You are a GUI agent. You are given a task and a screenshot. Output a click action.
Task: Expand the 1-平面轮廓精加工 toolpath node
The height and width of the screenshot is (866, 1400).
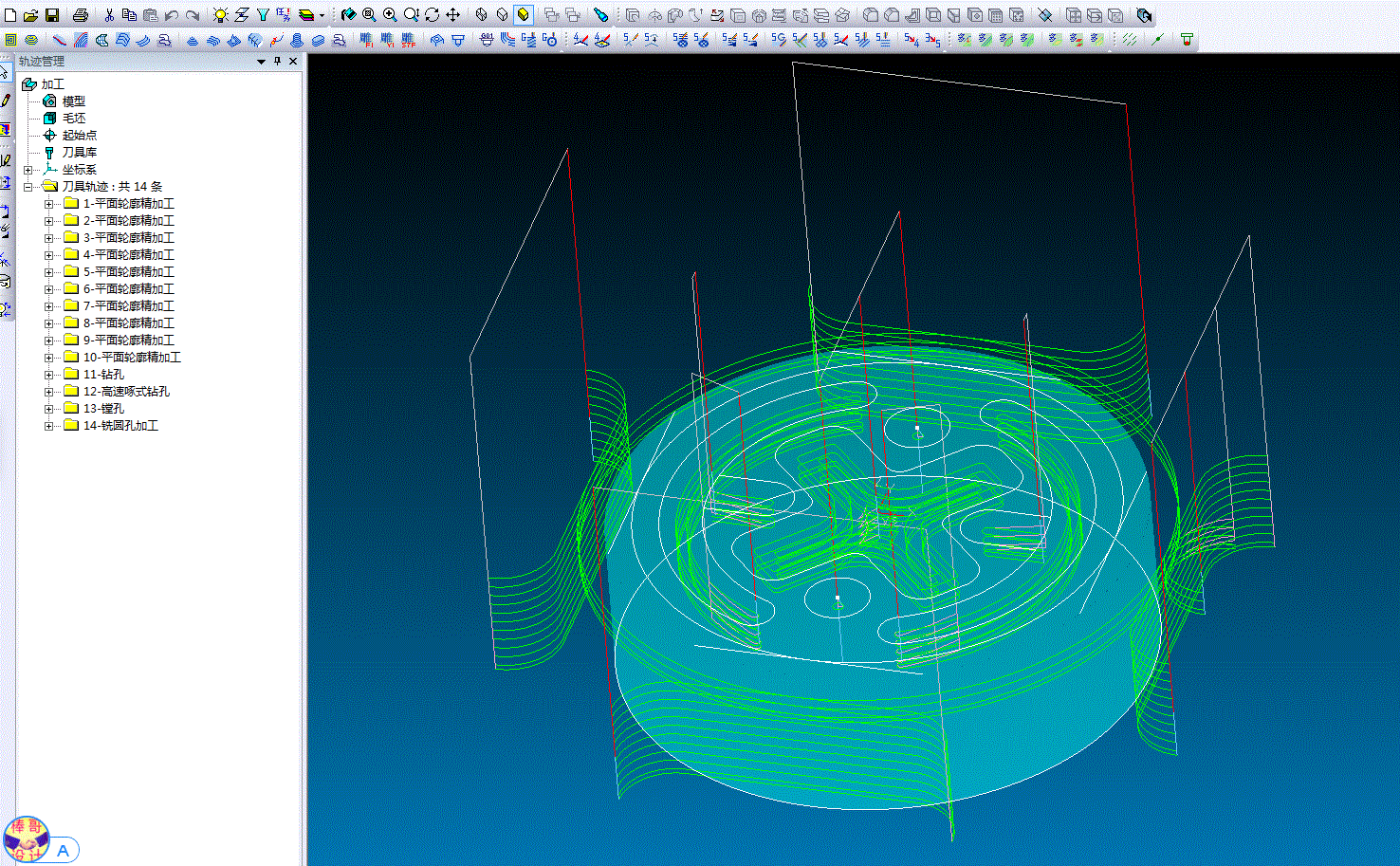coord(49,204)
